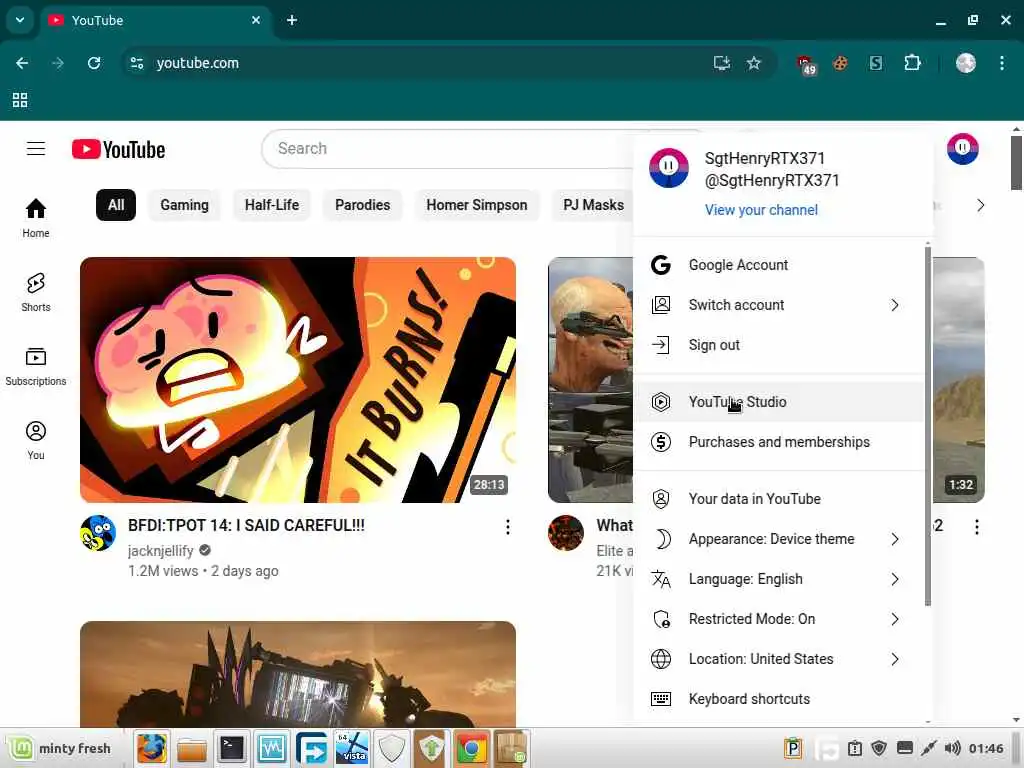The image size is (1024, 768).
Task: Open a new browser tab
Action: pos(292,20)
